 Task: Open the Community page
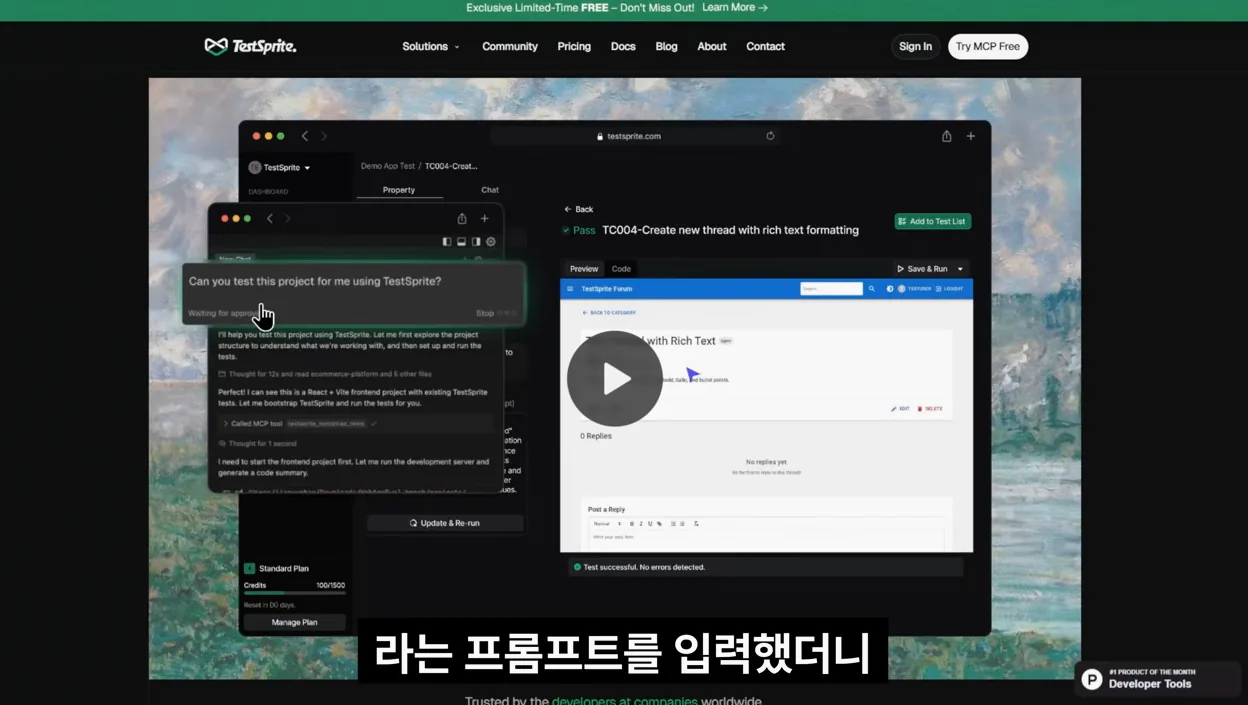tap(510, 46)
